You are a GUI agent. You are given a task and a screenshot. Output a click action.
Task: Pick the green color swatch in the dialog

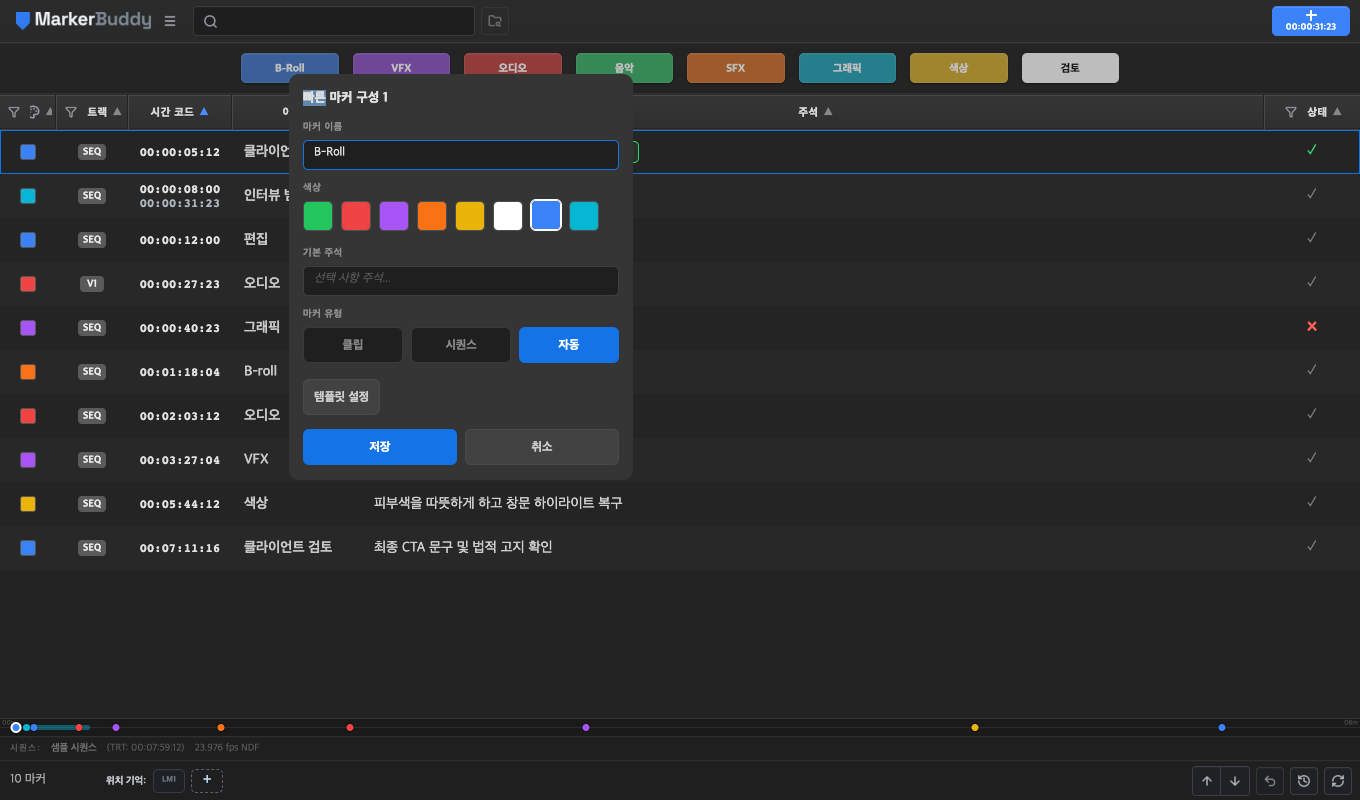coord(318,216)
